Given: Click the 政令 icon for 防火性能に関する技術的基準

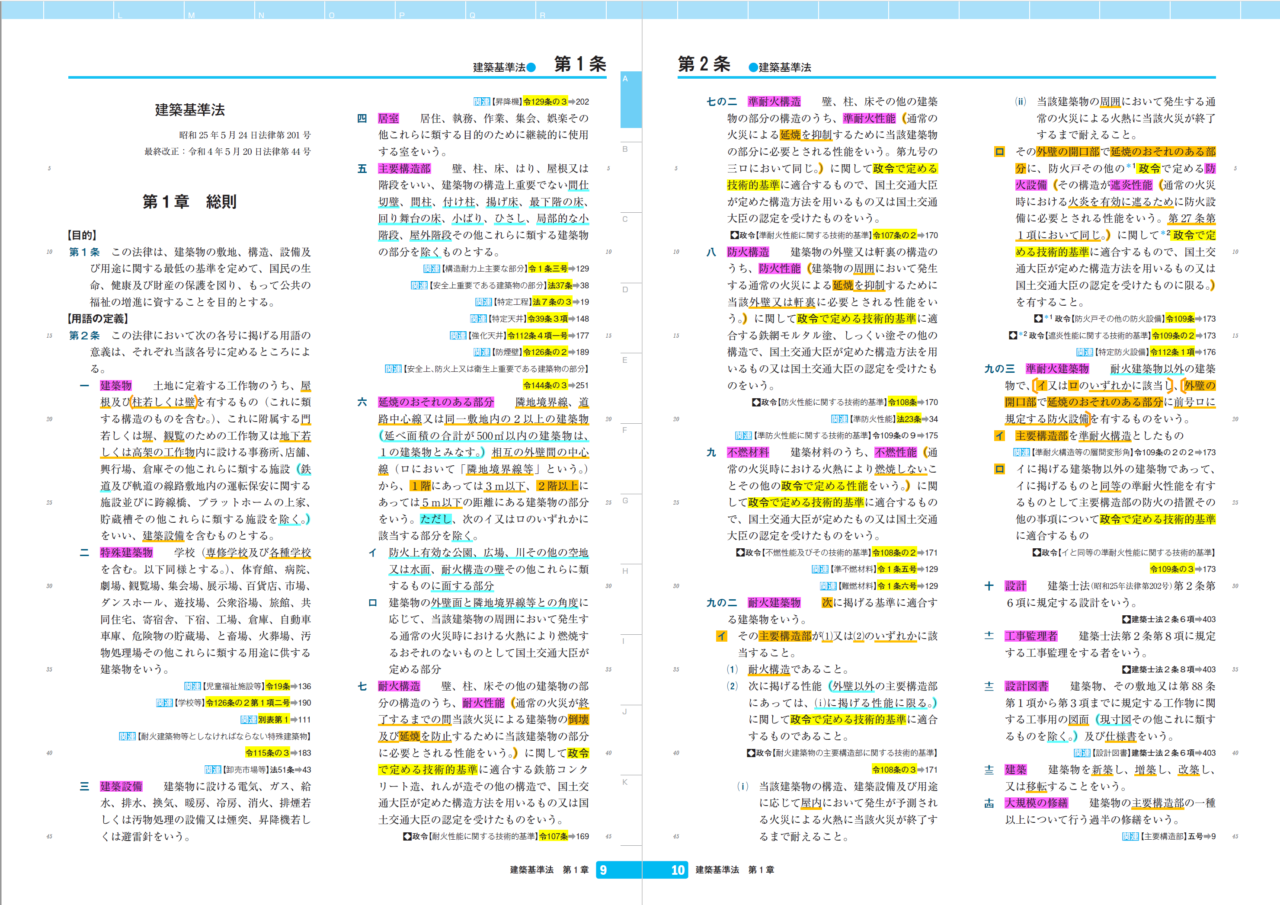Looking at the screenshot, I should point(754,402).
